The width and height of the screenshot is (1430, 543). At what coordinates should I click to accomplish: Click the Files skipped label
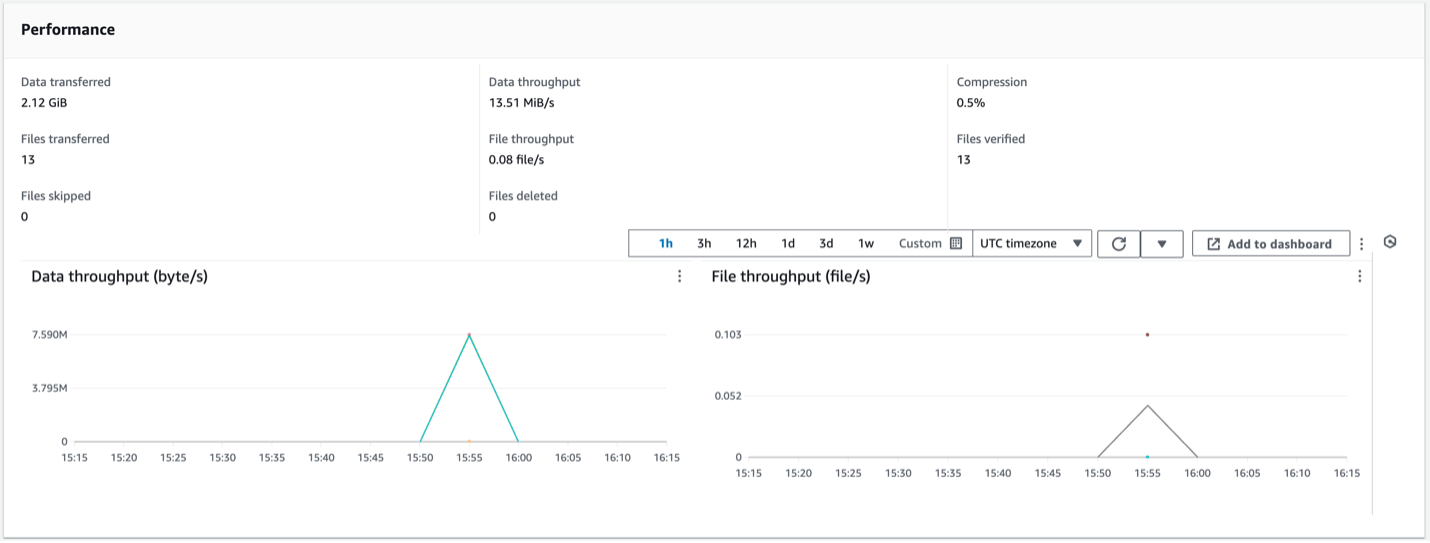pyautogui.click(x=56, y=196)
